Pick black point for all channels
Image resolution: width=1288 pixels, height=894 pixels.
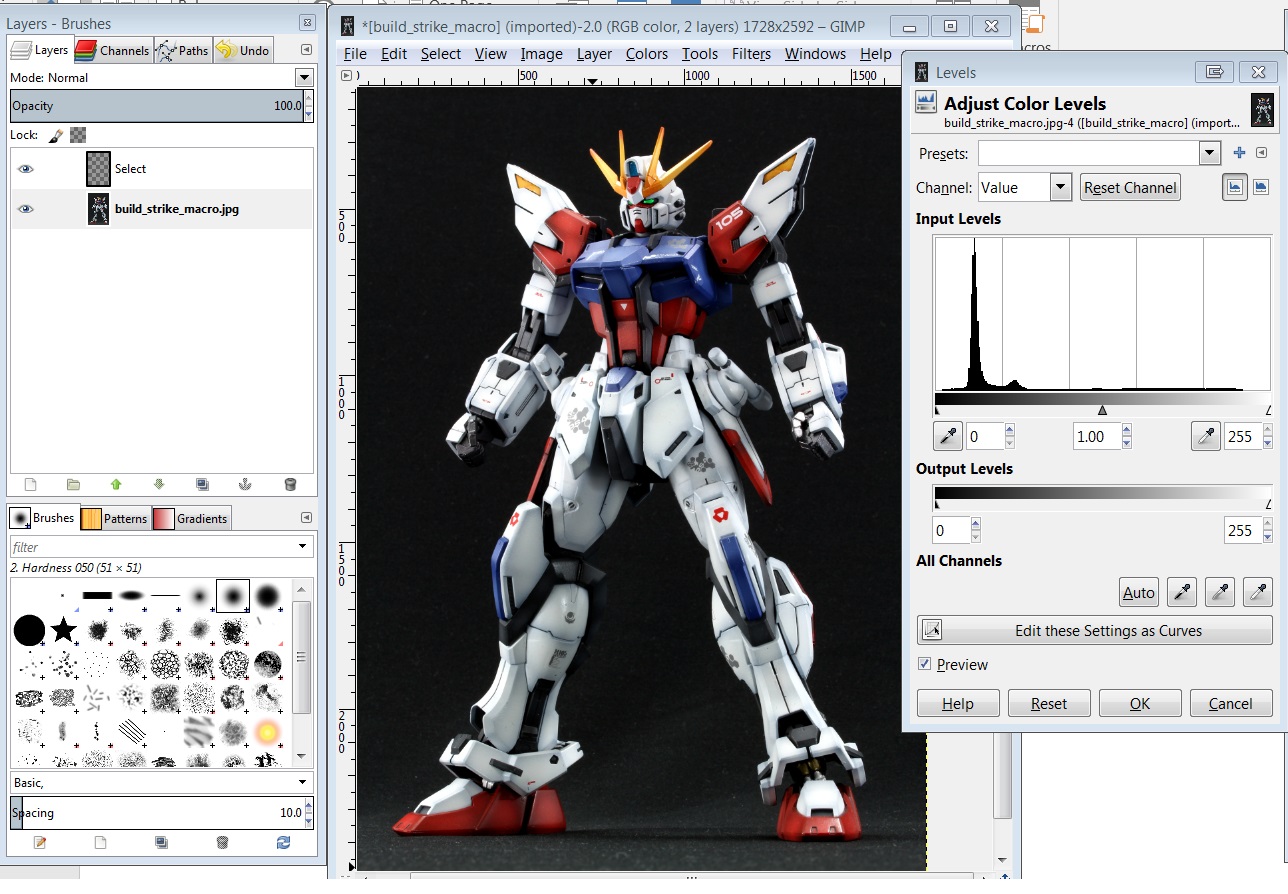click(x=1182, y=592)
